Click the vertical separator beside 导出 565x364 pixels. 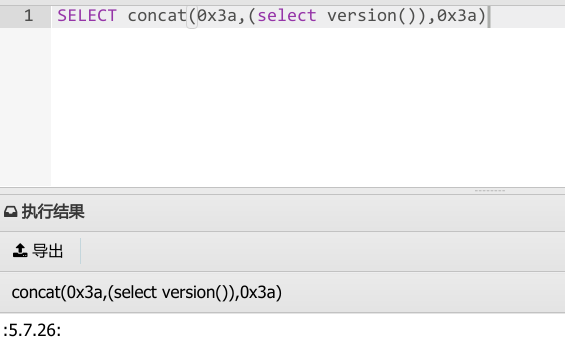[80, 250]
